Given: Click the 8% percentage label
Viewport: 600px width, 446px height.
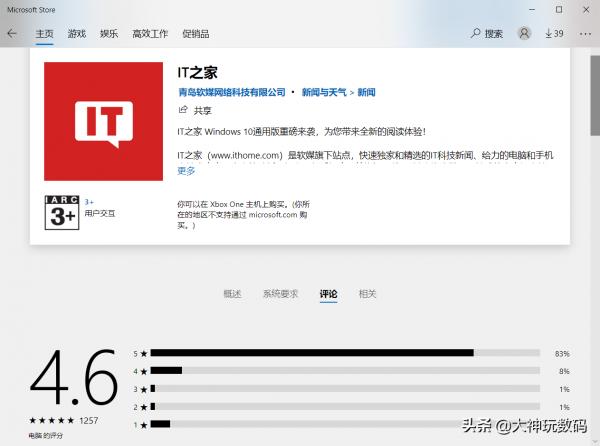Looking at the screenshot, I should [564, 371].
